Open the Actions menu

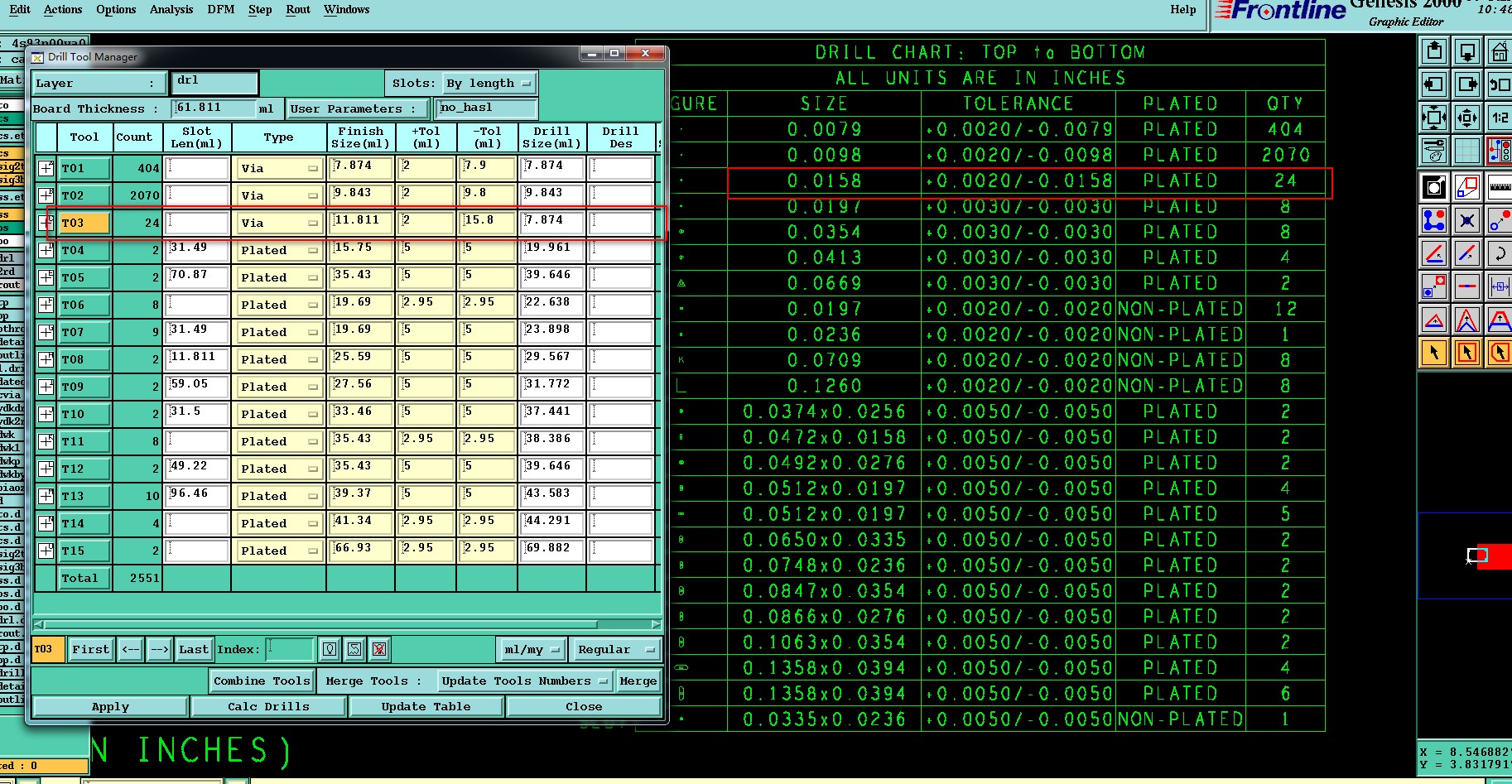63,9
